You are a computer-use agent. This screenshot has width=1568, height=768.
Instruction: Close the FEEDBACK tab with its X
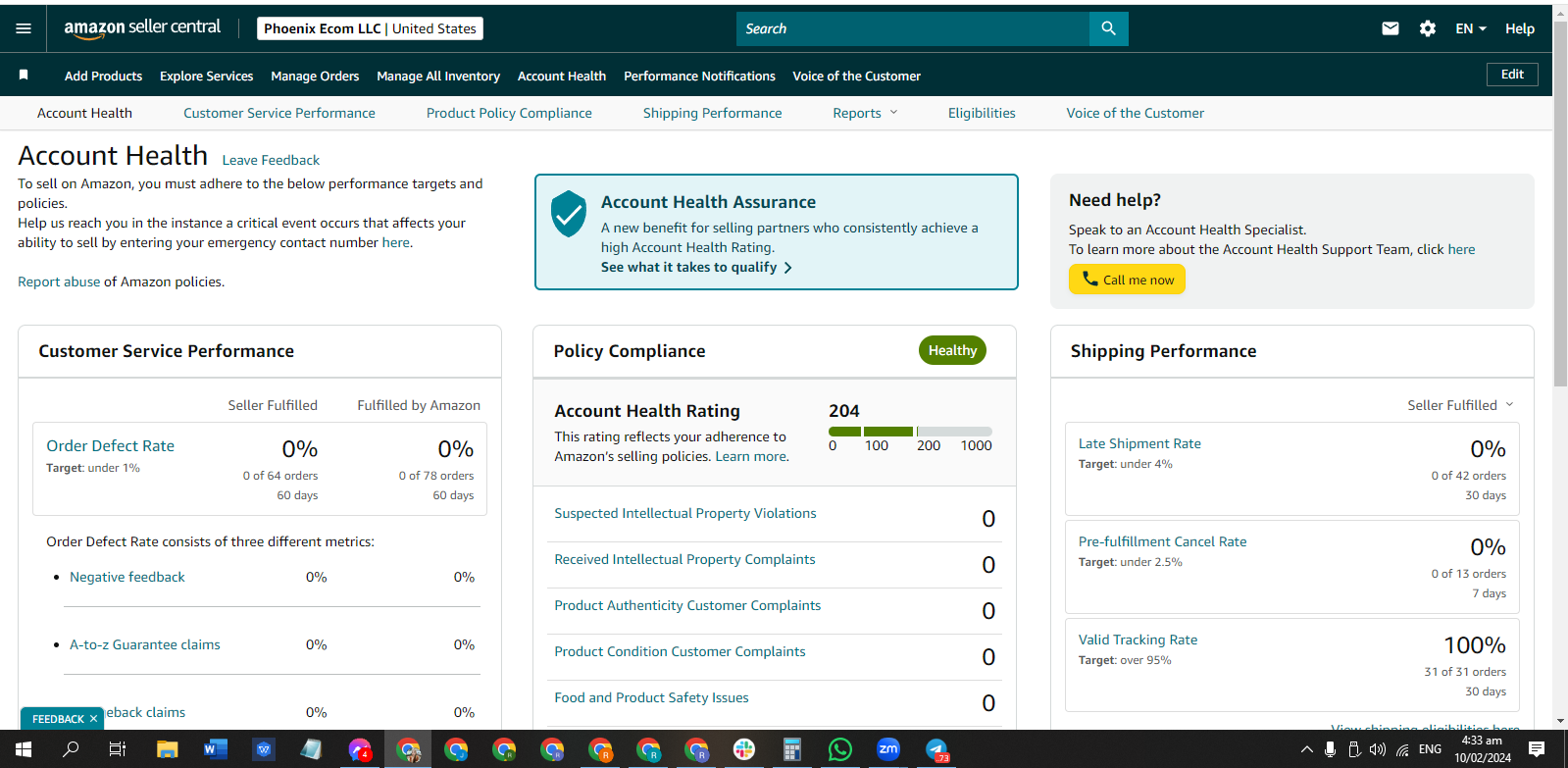click(94, 719)
